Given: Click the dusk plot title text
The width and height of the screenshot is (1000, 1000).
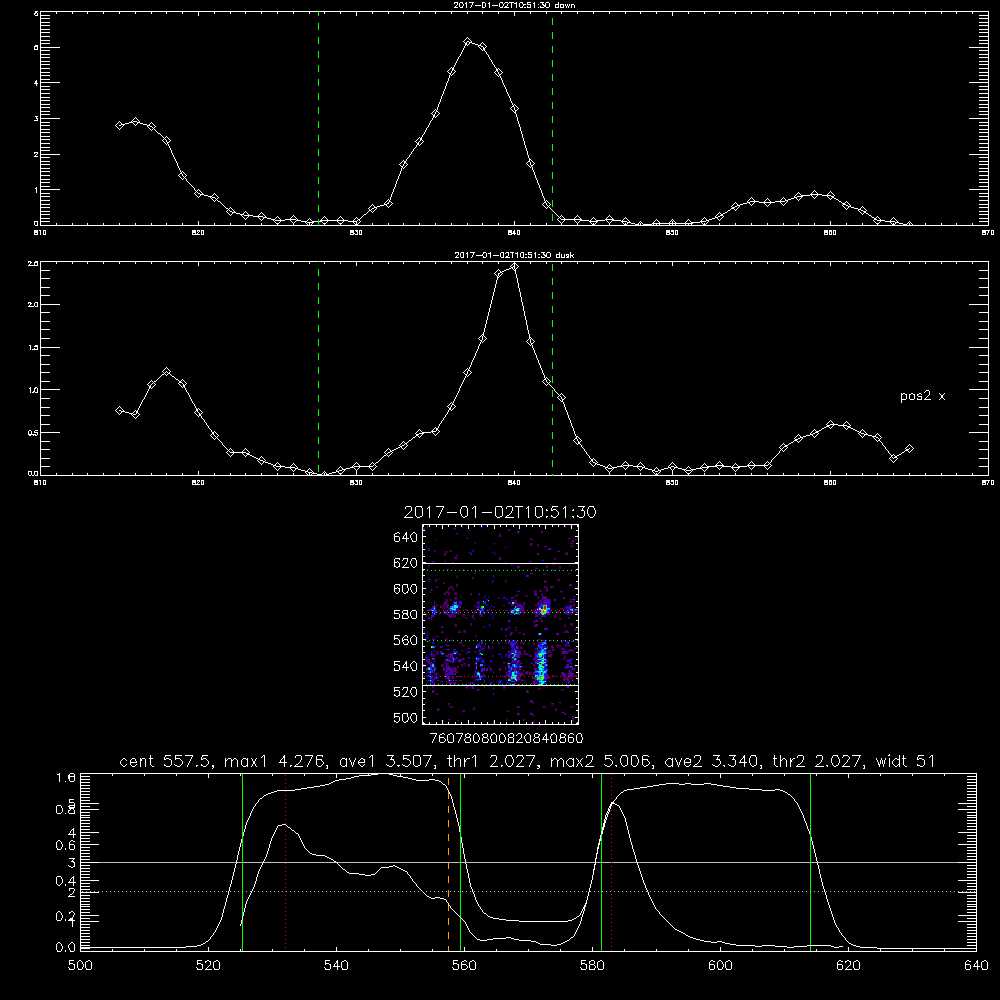Looking at the screenshot, I should coord(514,255).
